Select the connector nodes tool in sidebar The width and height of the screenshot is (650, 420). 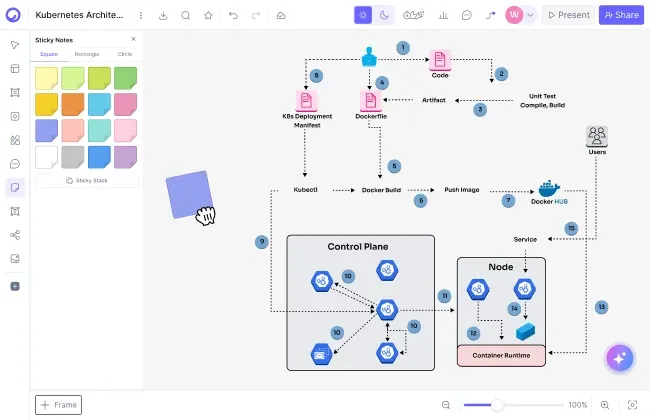[15, 235]
